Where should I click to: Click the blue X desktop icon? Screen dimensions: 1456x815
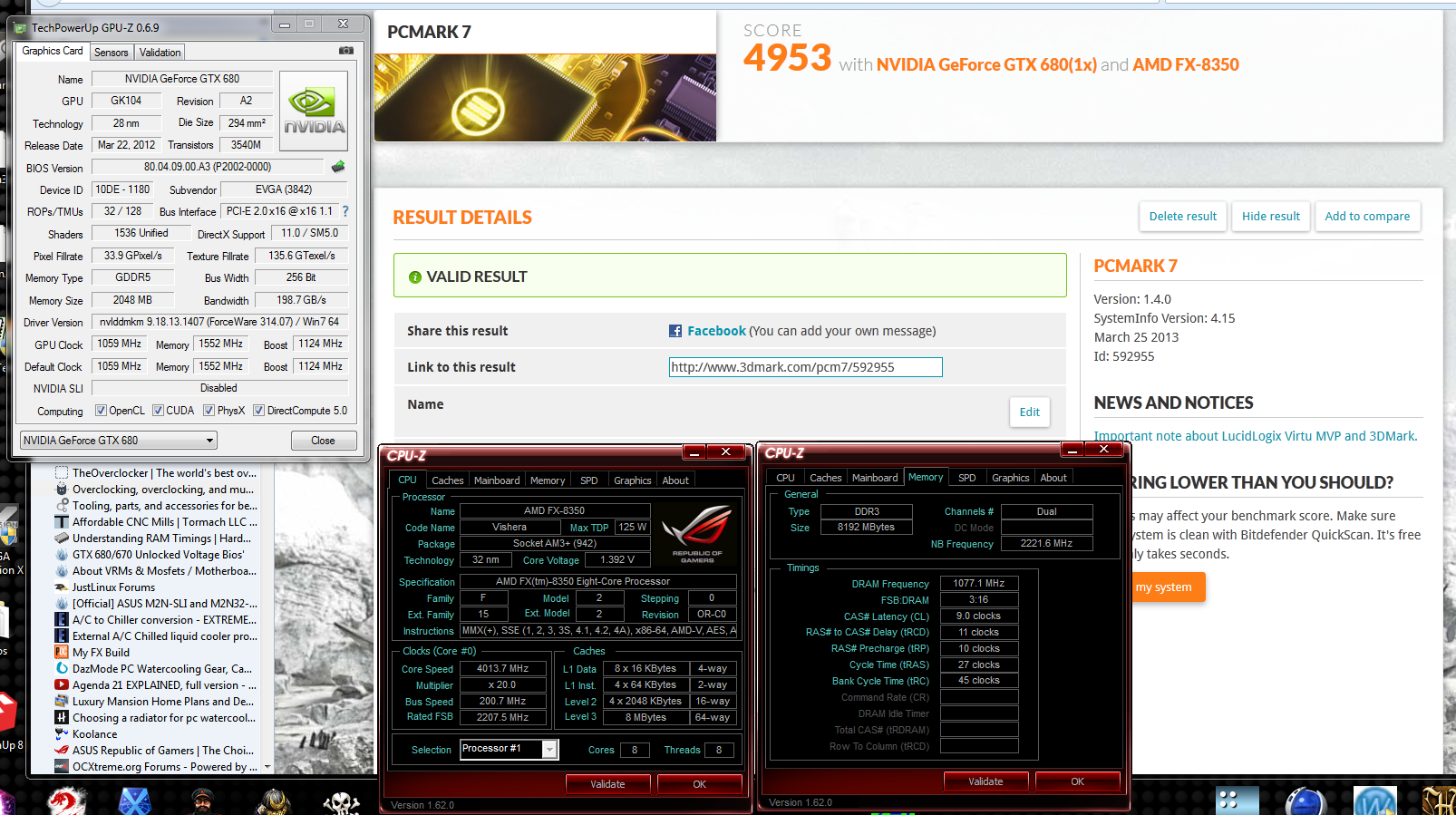tap(135, 802)
